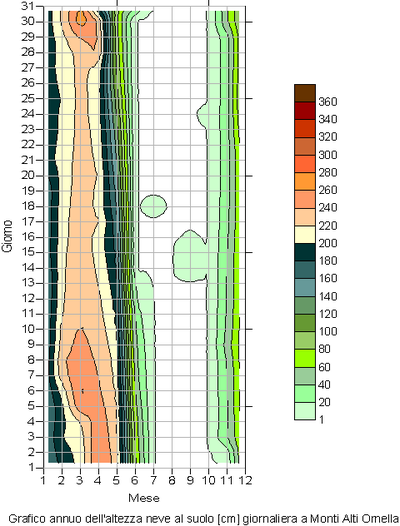Select day axis tick label 1
Image resolution: width=400 pixels, height=526 pixels.
(32, 467)
